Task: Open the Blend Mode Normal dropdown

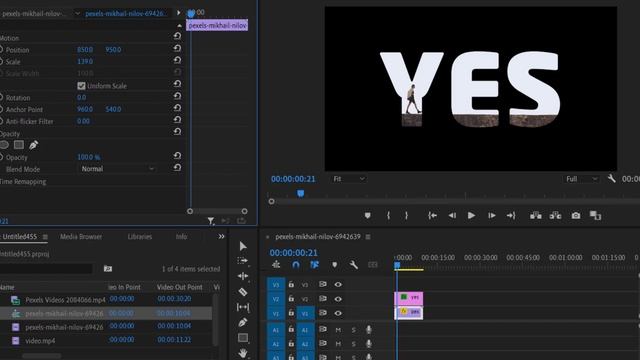Action: 117,169
